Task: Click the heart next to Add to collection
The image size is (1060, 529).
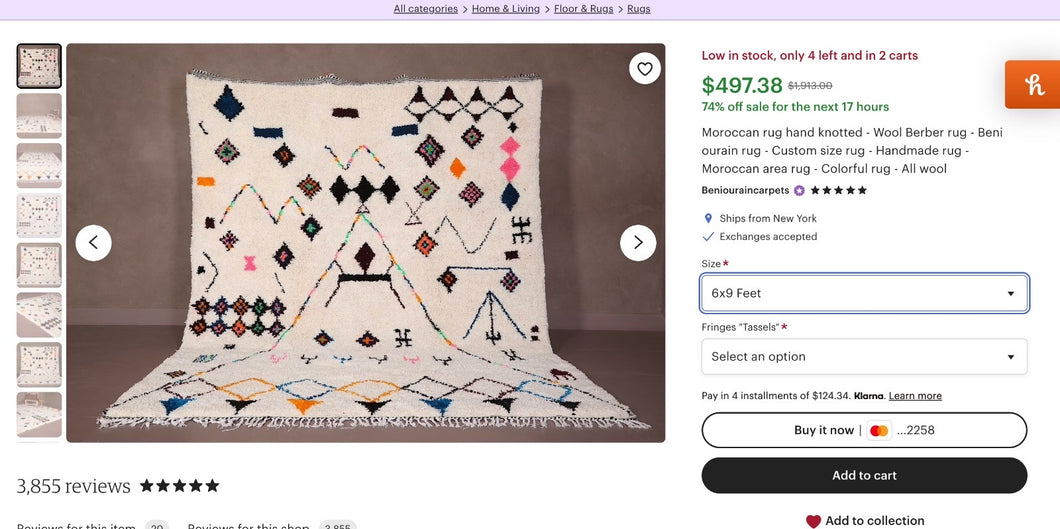Action: click(x=813, y=521)
